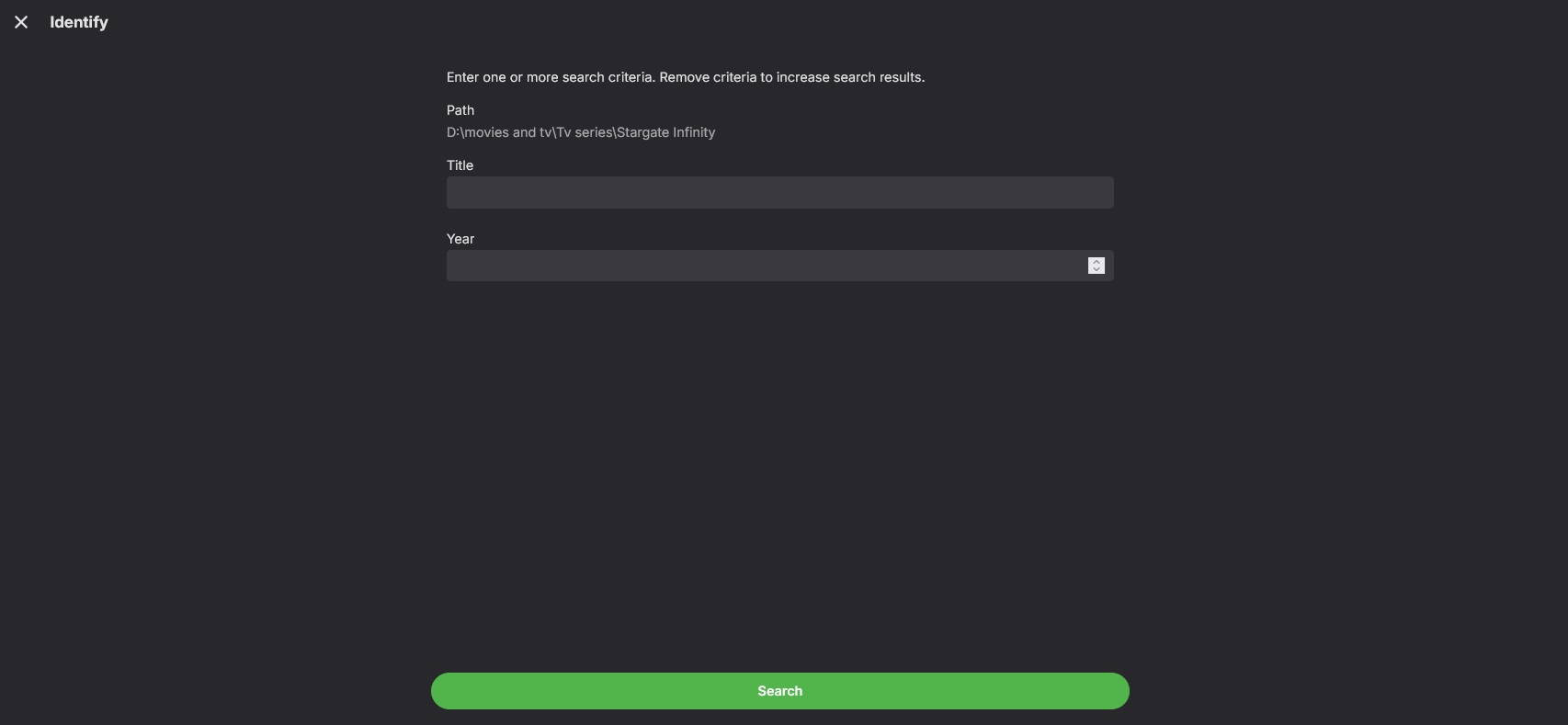The width and height of the screenshot is (1568, 725).
Task: Increase the Year with the up arrow
Action: click(x=1096, y=262)
